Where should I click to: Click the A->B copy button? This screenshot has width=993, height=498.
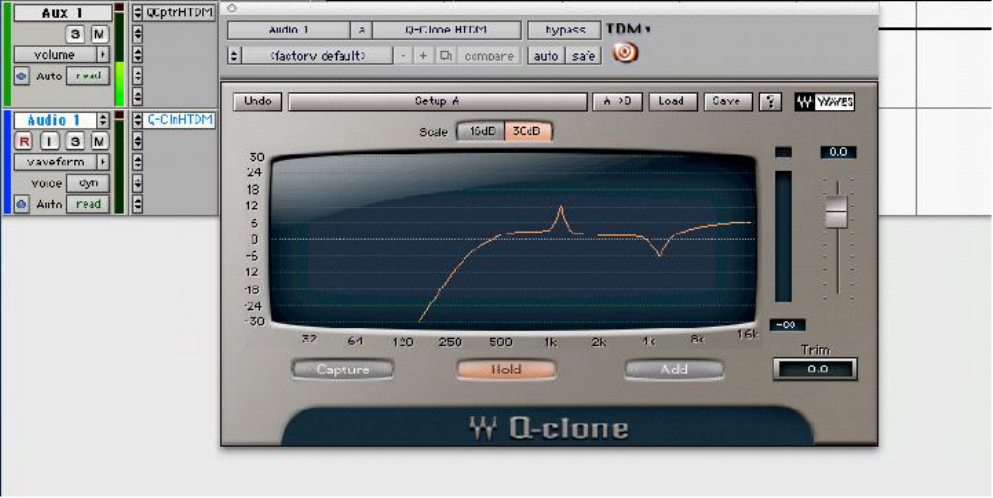pos(617,101)
